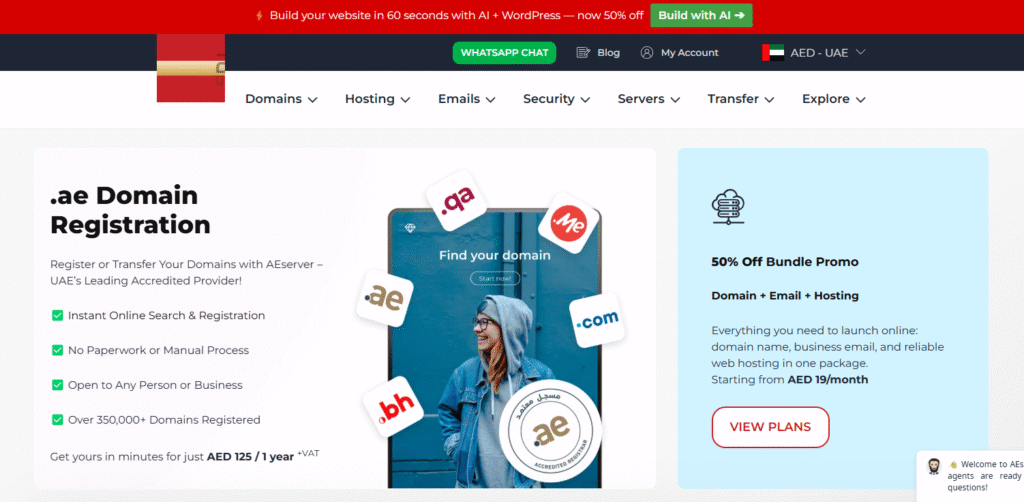Select the .com domain tile

pos(598,319)
